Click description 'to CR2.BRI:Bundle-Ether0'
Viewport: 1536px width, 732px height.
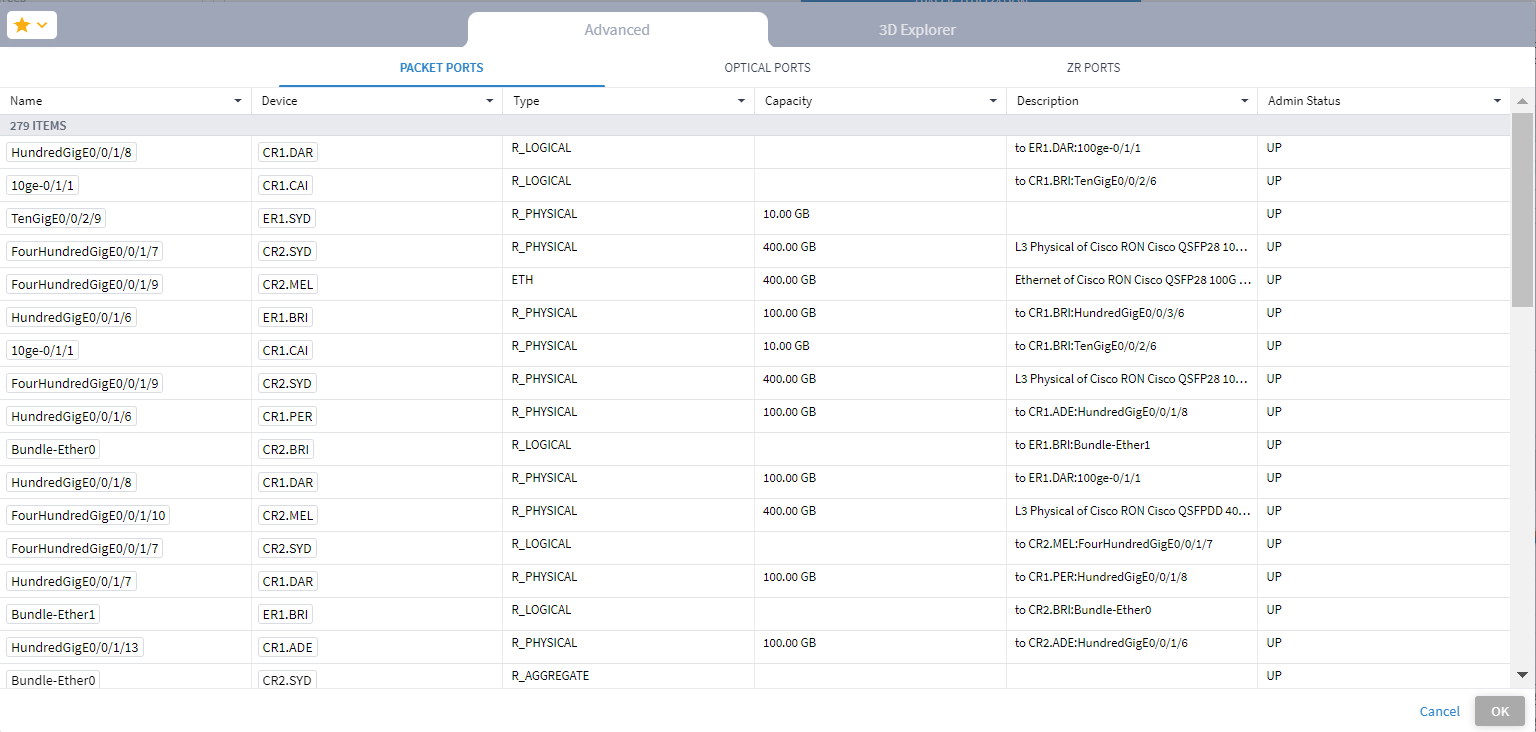1083,610
